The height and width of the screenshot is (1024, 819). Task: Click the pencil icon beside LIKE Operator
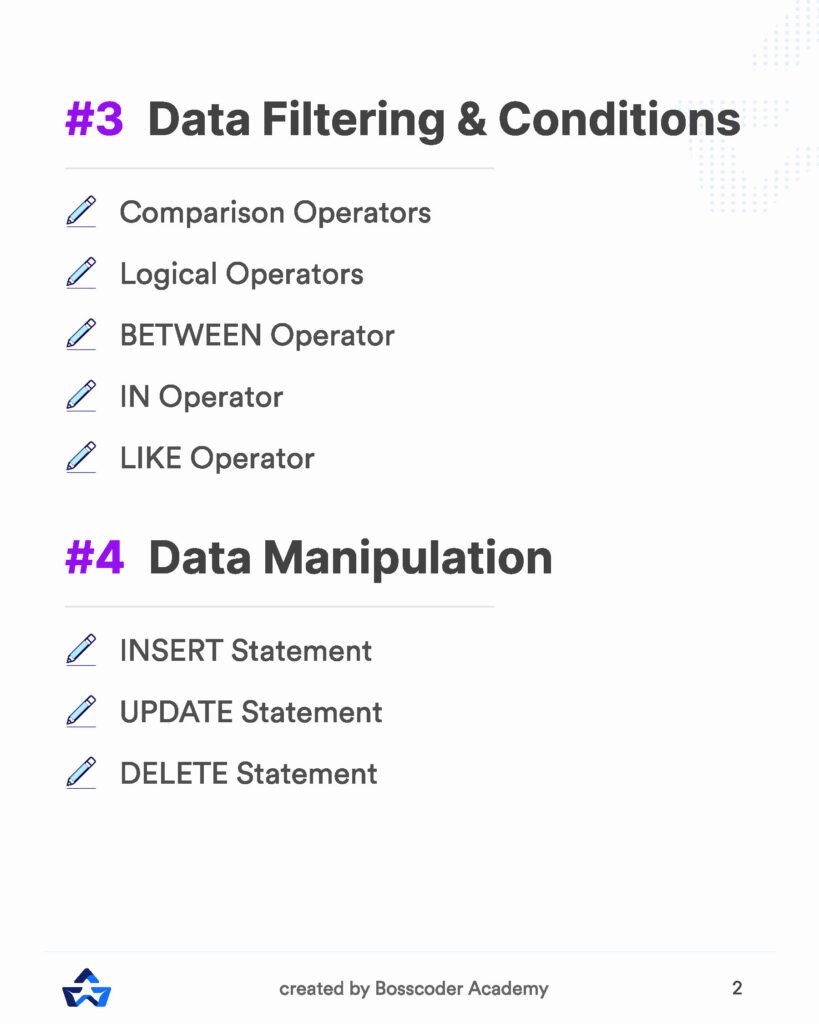81,458
